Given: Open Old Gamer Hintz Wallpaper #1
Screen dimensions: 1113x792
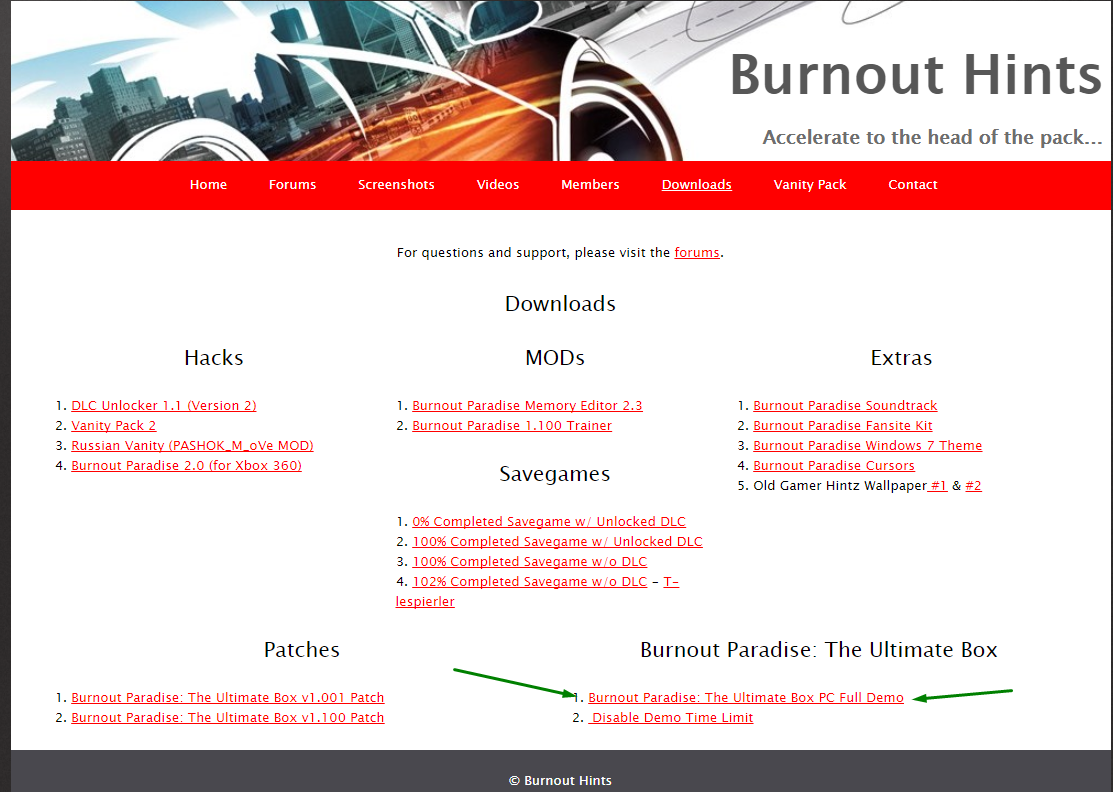Looking at the screenshot, I should 938,485.
